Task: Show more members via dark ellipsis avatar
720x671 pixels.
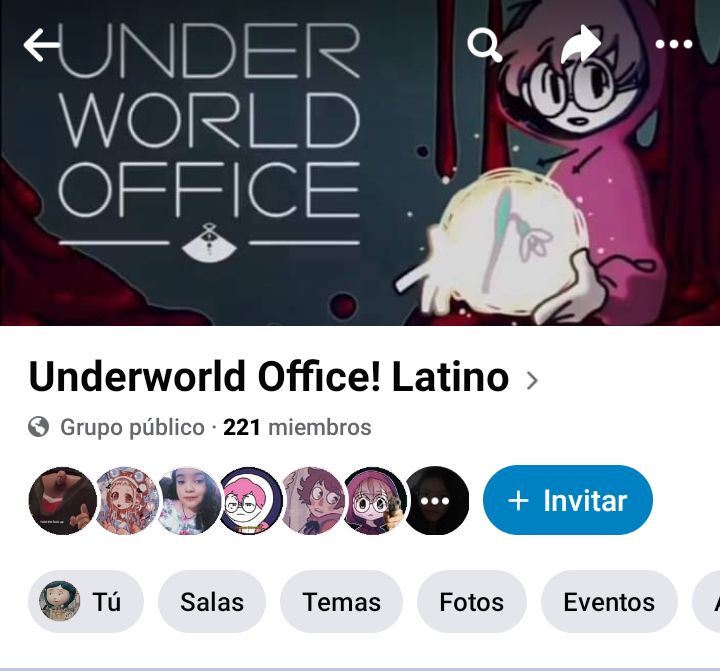Action: 435,501
